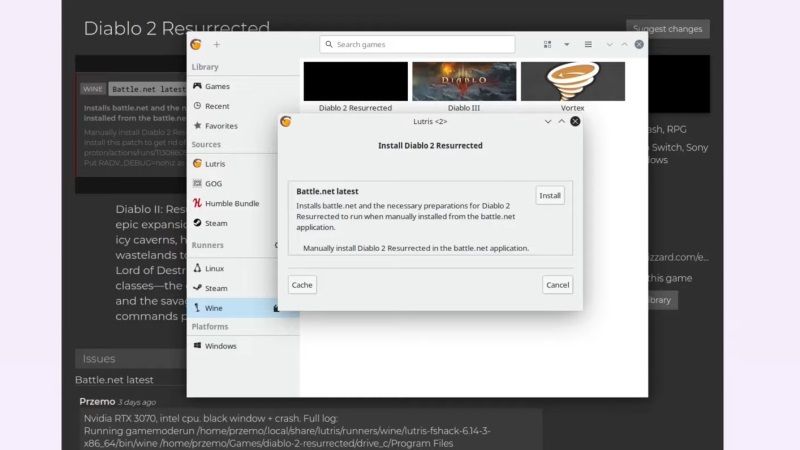This screenshot has width=800, height=450.
Task: Click 'Diablo III' label under cover
Action: point(464,108)
